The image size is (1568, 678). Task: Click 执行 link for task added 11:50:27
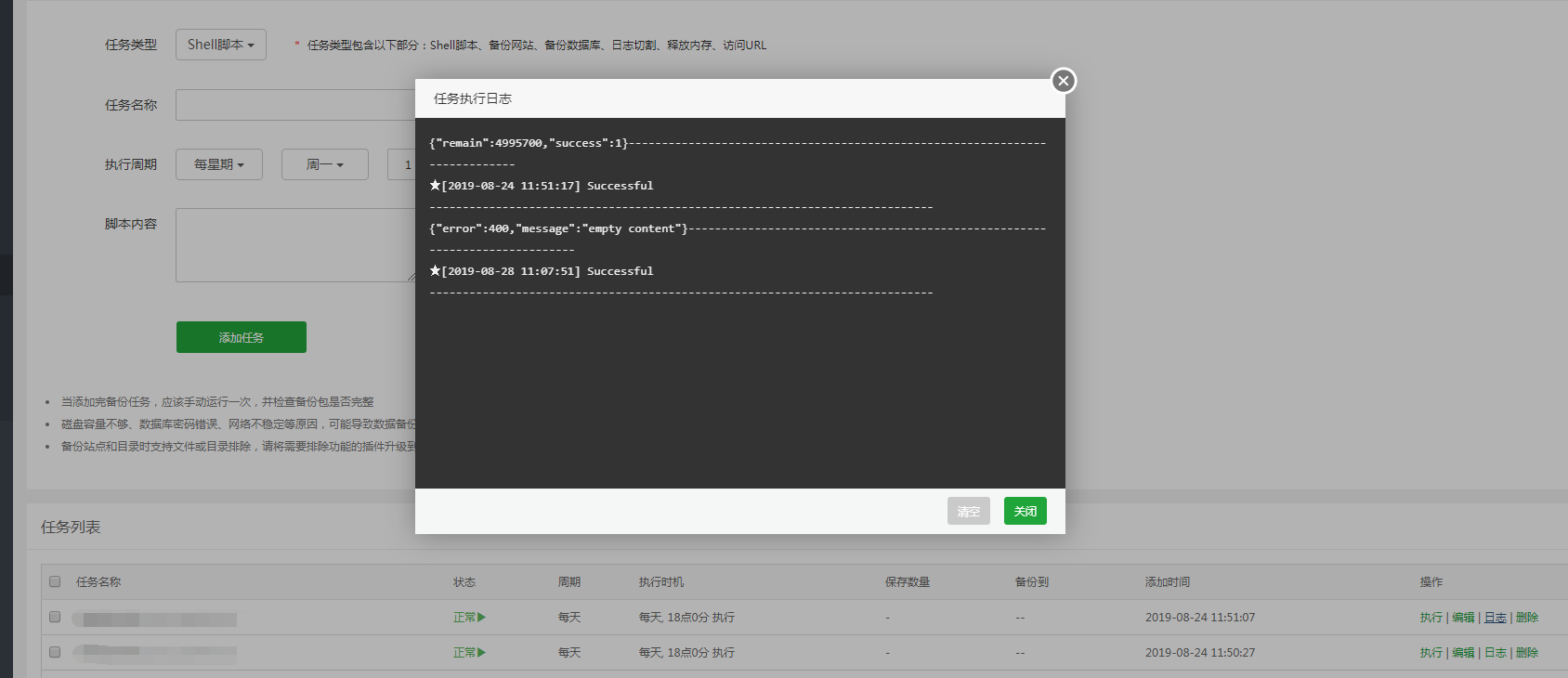(x=1431, y=652)
